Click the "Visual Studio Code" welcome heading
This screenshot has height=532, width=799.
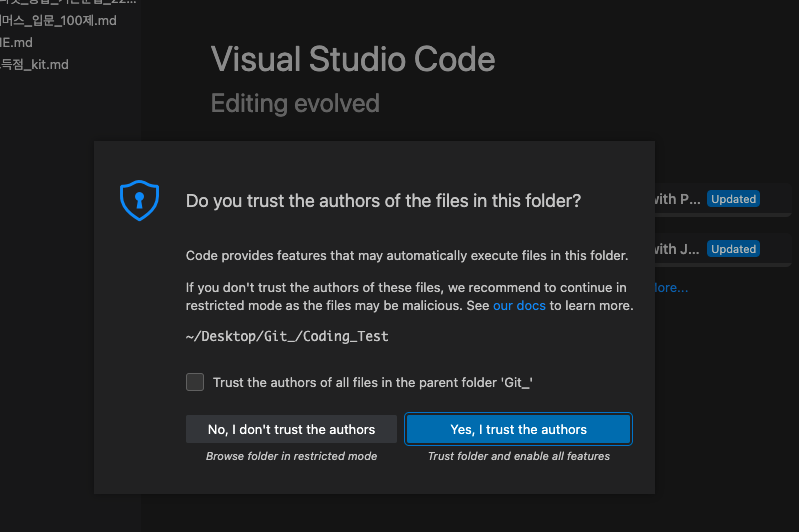coord(353,59)
